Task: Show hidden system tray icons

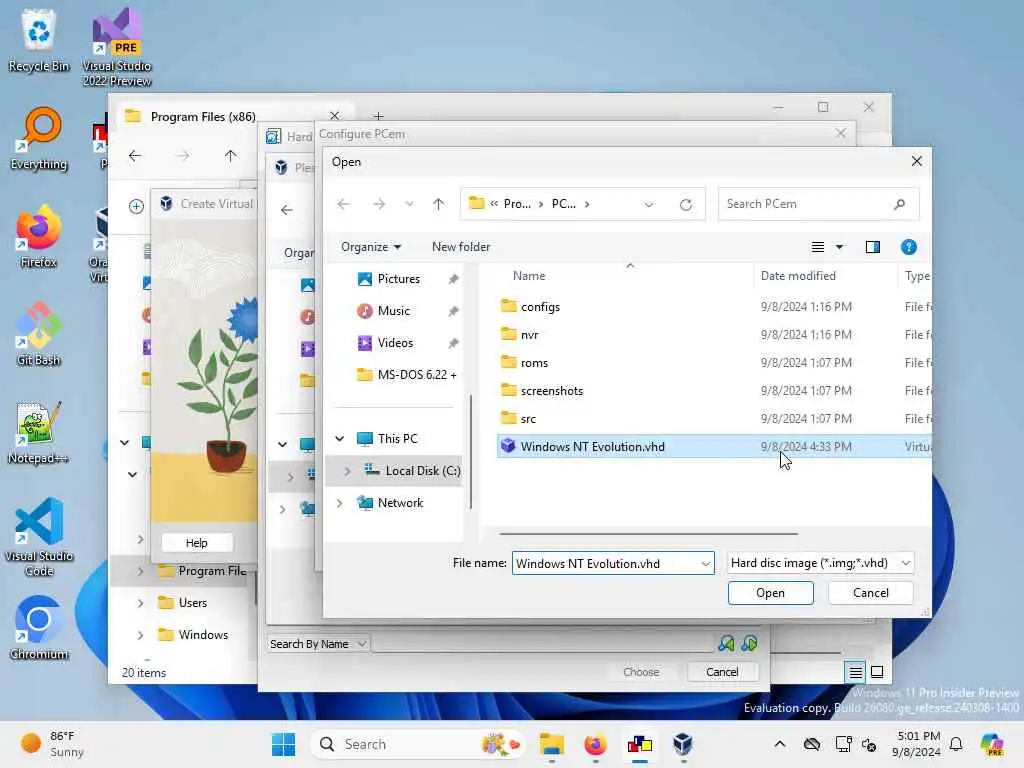Action: click(780, 744)
